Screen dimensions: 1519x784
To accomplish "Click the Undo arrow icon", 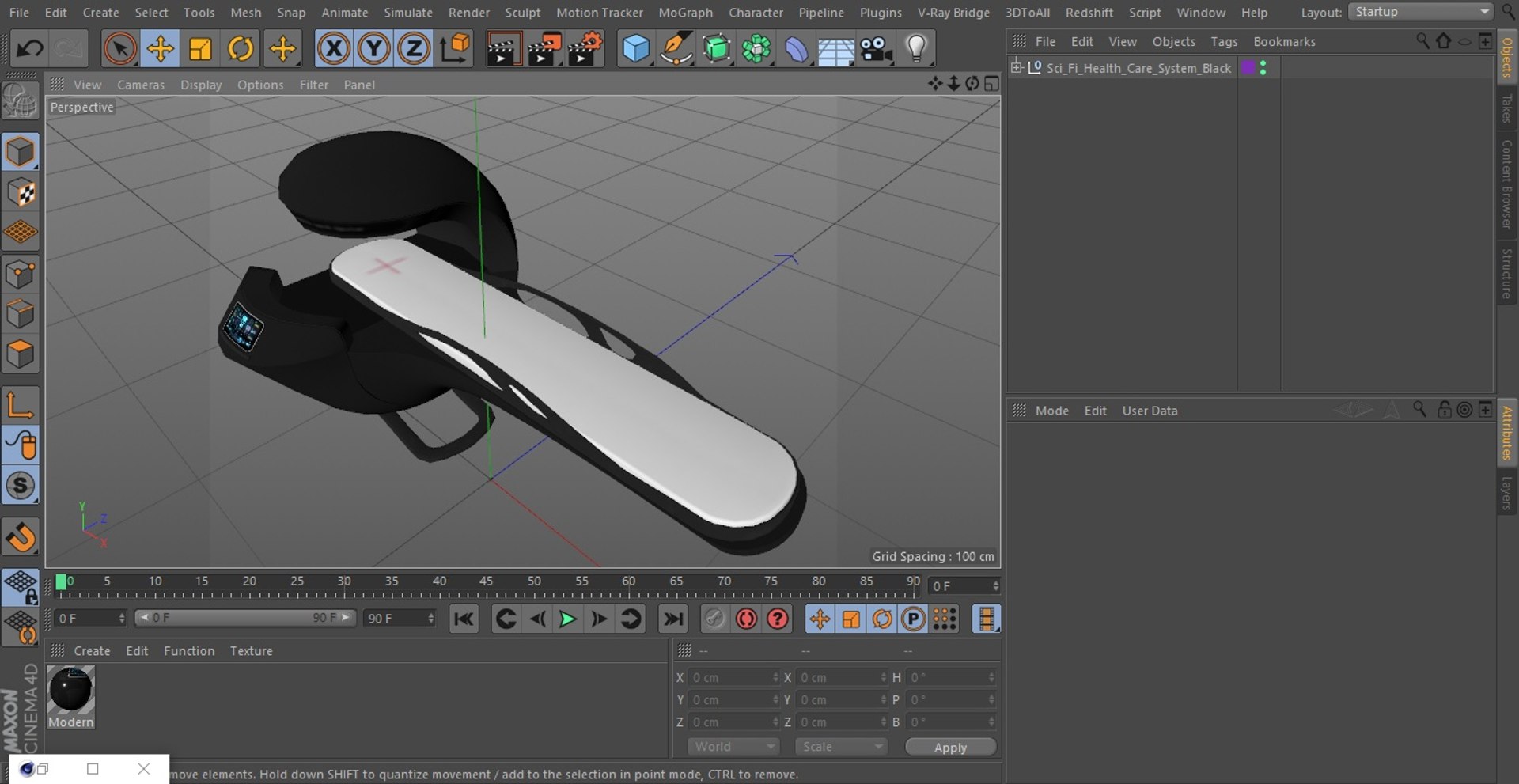I will point(30,49).
